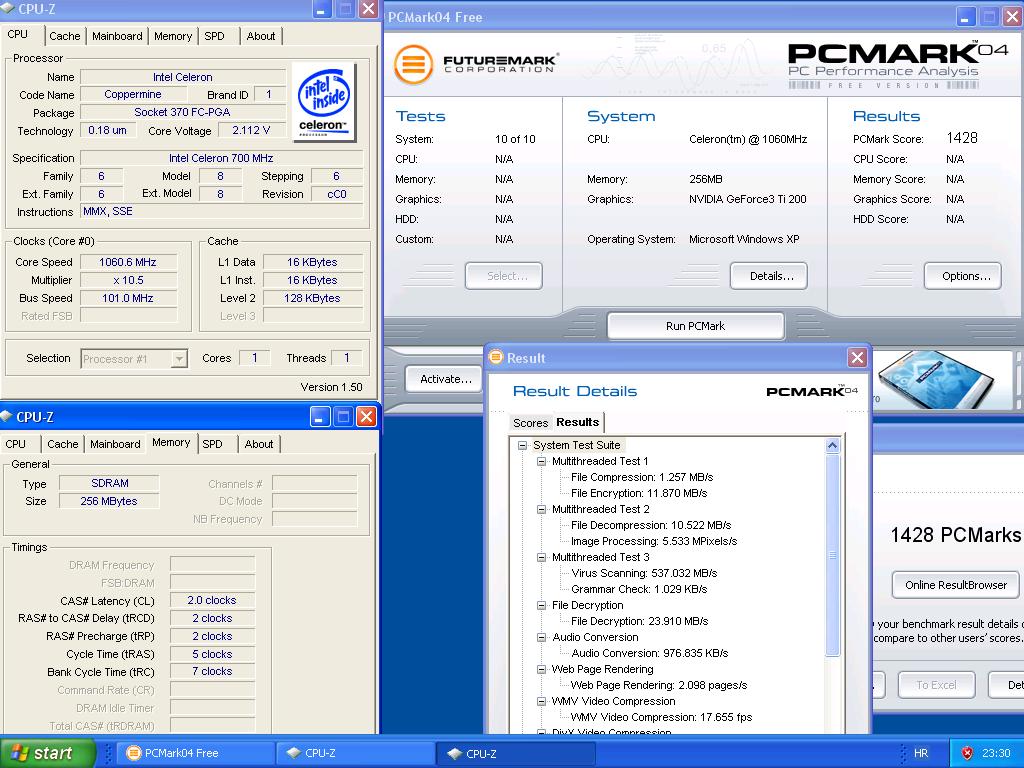Click the Futuremark orange logo icon
Image resolution: width=1024 pixels, height=768 pixels.
[x=413, y=64]
